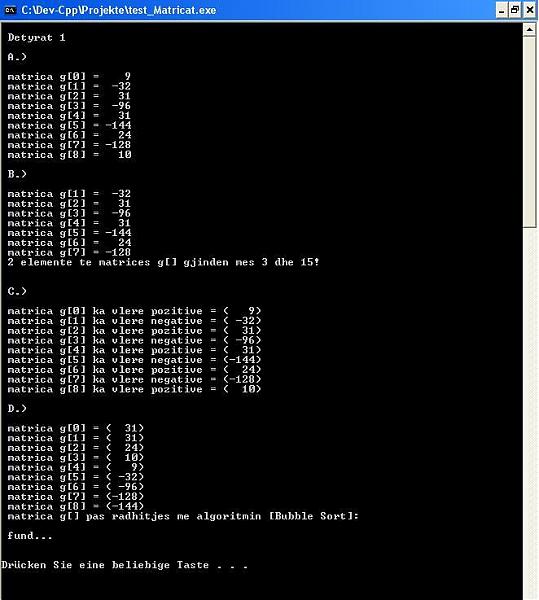Click the 'fund...' output line
Image resolution: width=539 pixels, height=600 pixels.
tap(30, 536)
